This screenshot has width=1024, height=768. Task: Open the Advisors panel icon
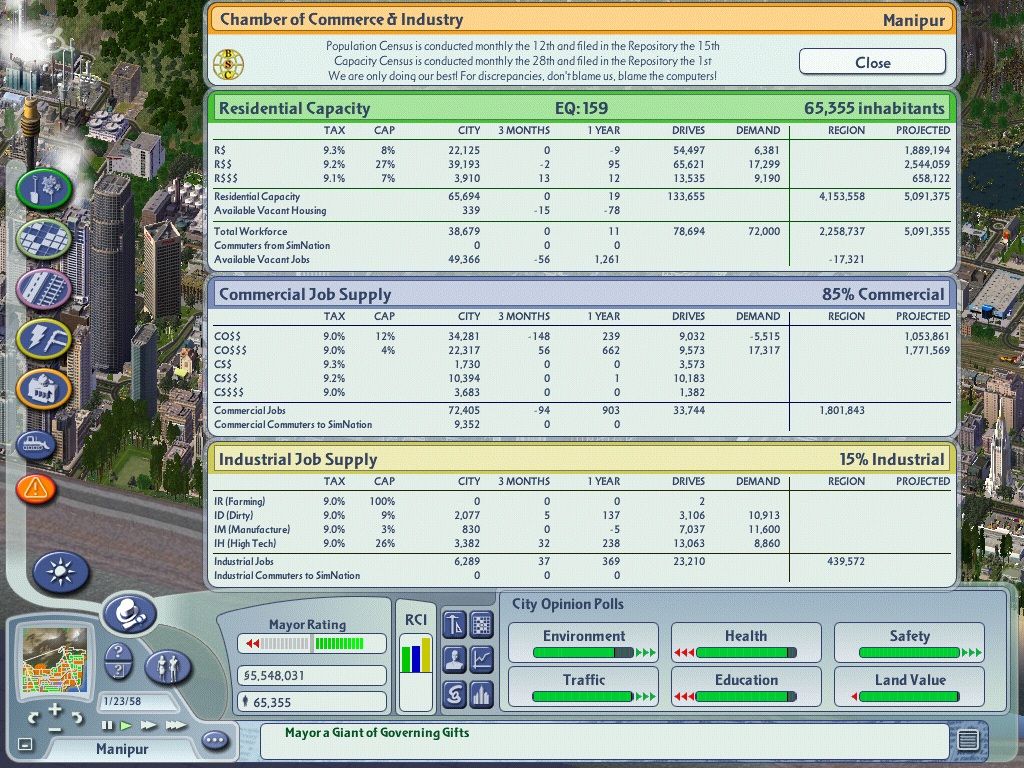(x=454, y=659)
